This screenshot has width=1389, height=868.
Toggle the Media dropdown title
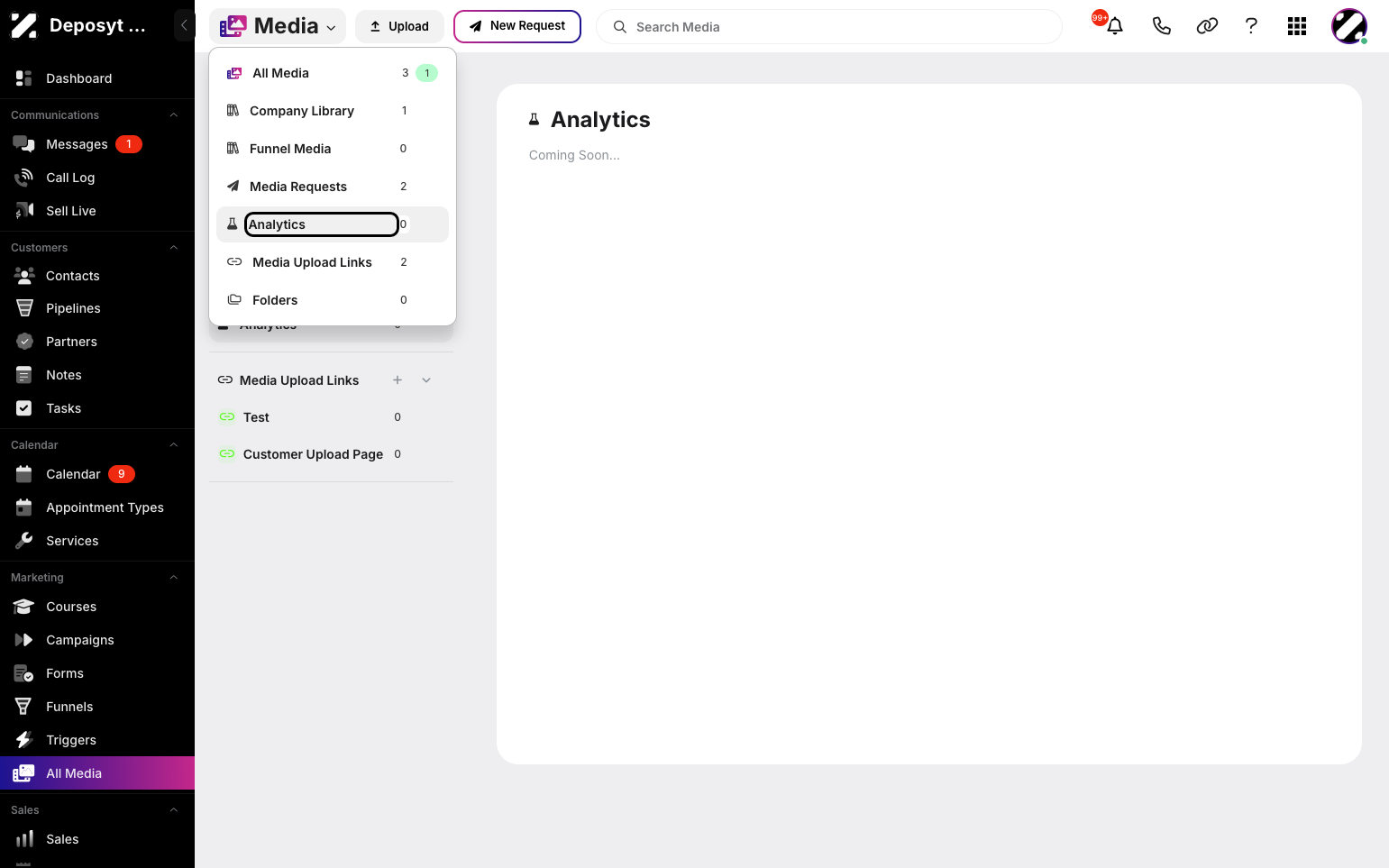(278, 26)
